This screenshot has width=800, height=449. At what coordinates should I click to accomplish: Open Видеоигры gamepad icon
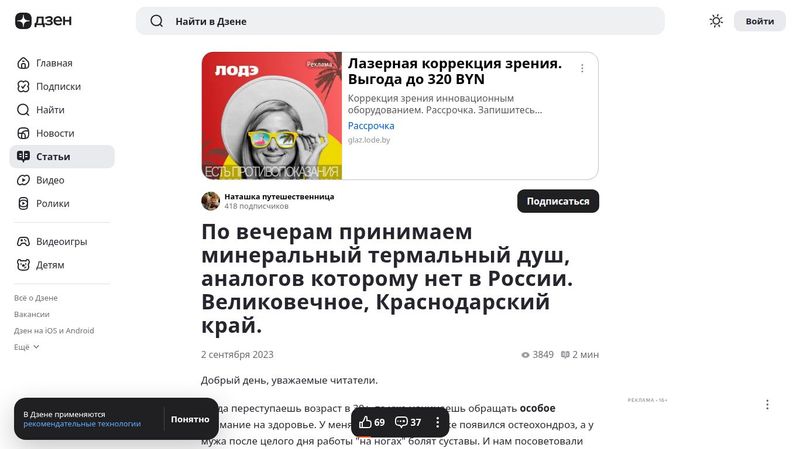23,241
